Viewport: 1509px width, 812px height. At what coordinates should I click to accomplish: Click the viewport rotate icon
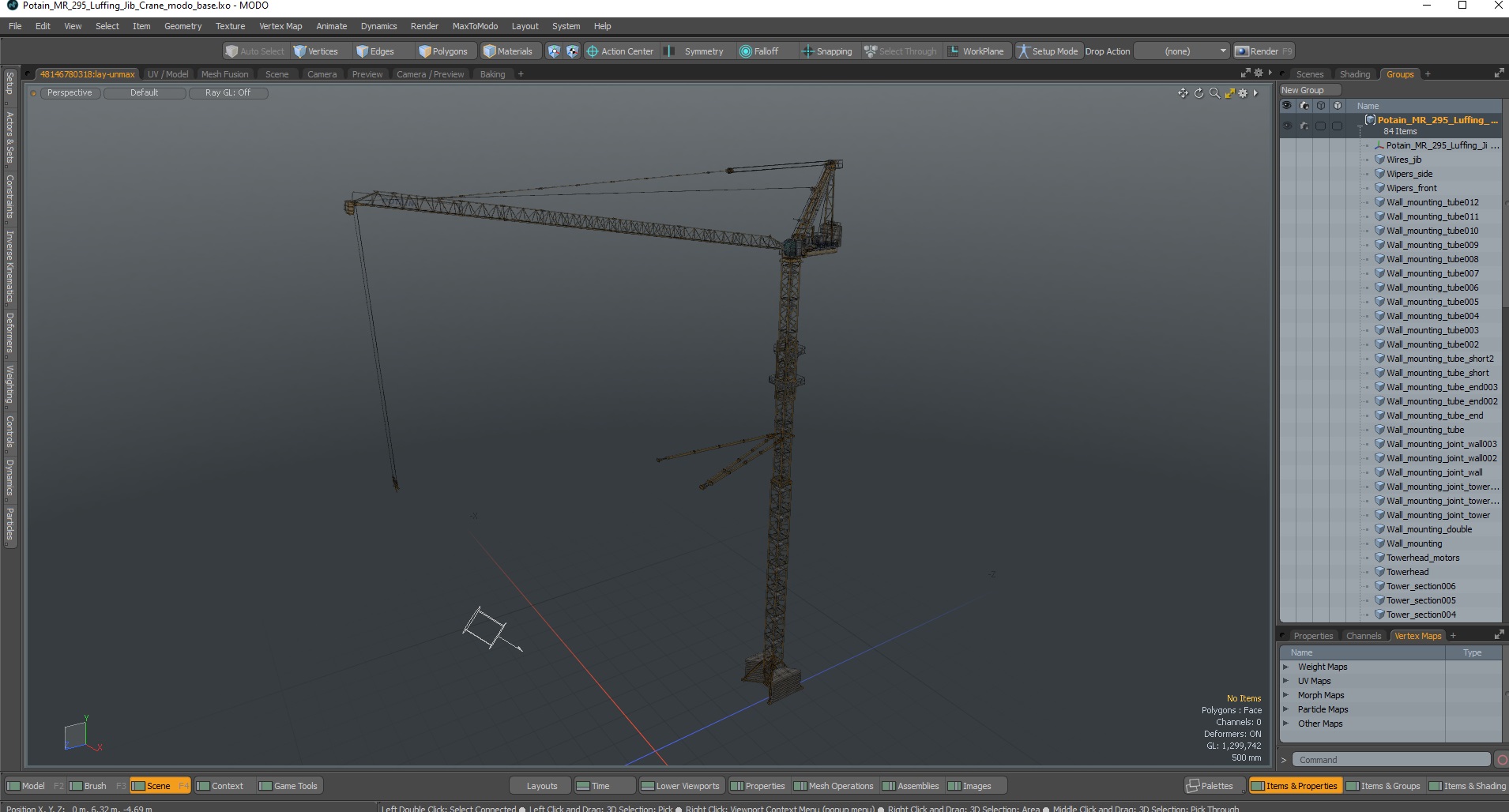pyautogui.click(x=1199, y=93)
